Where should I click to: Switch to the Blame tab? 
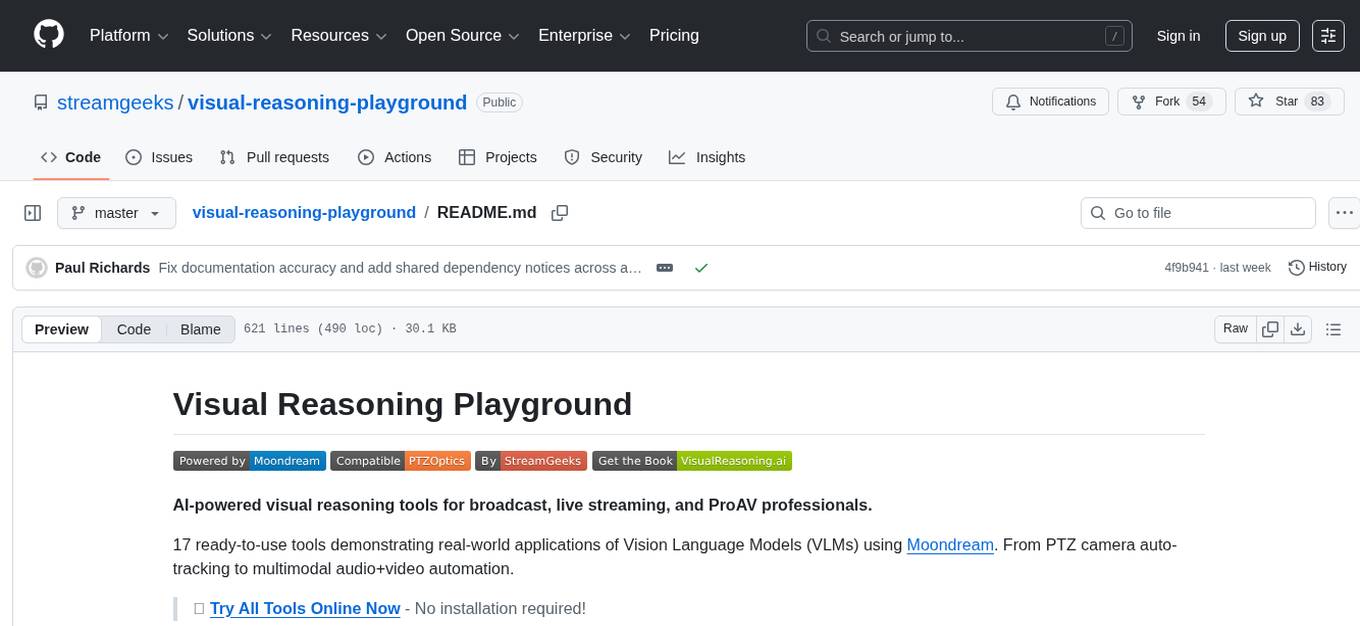pyautogui.click(x=200, y=328)
